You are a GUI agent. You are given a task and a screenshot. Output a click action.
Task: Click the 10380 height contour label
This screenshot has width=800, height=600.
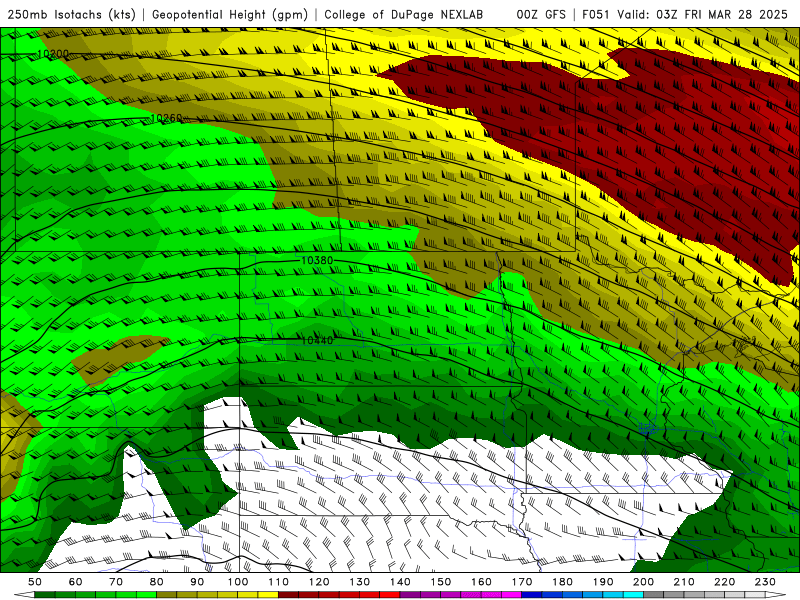tap(317, 260)
